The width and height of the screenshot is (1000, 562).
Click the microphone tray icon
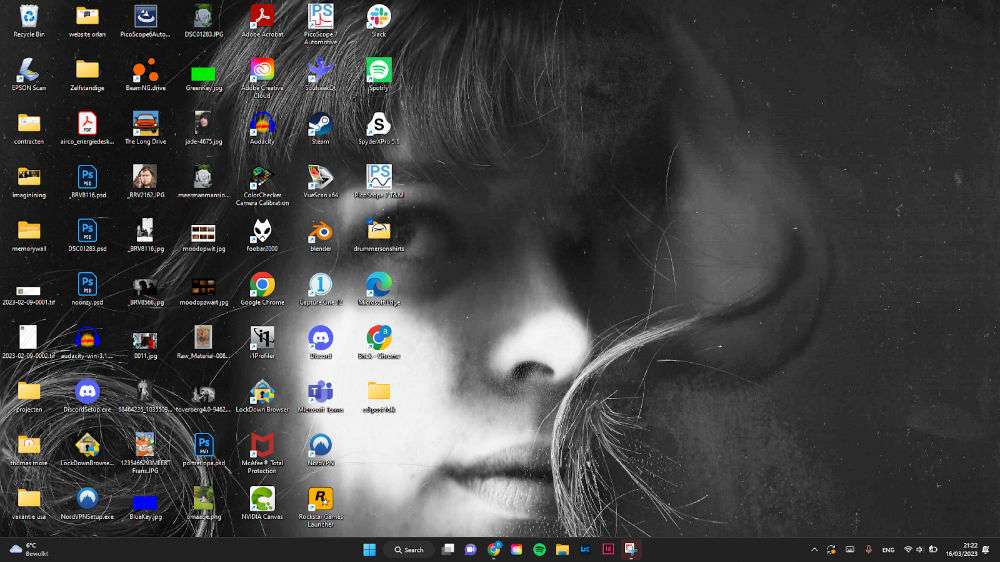click(x=868, y=549)
